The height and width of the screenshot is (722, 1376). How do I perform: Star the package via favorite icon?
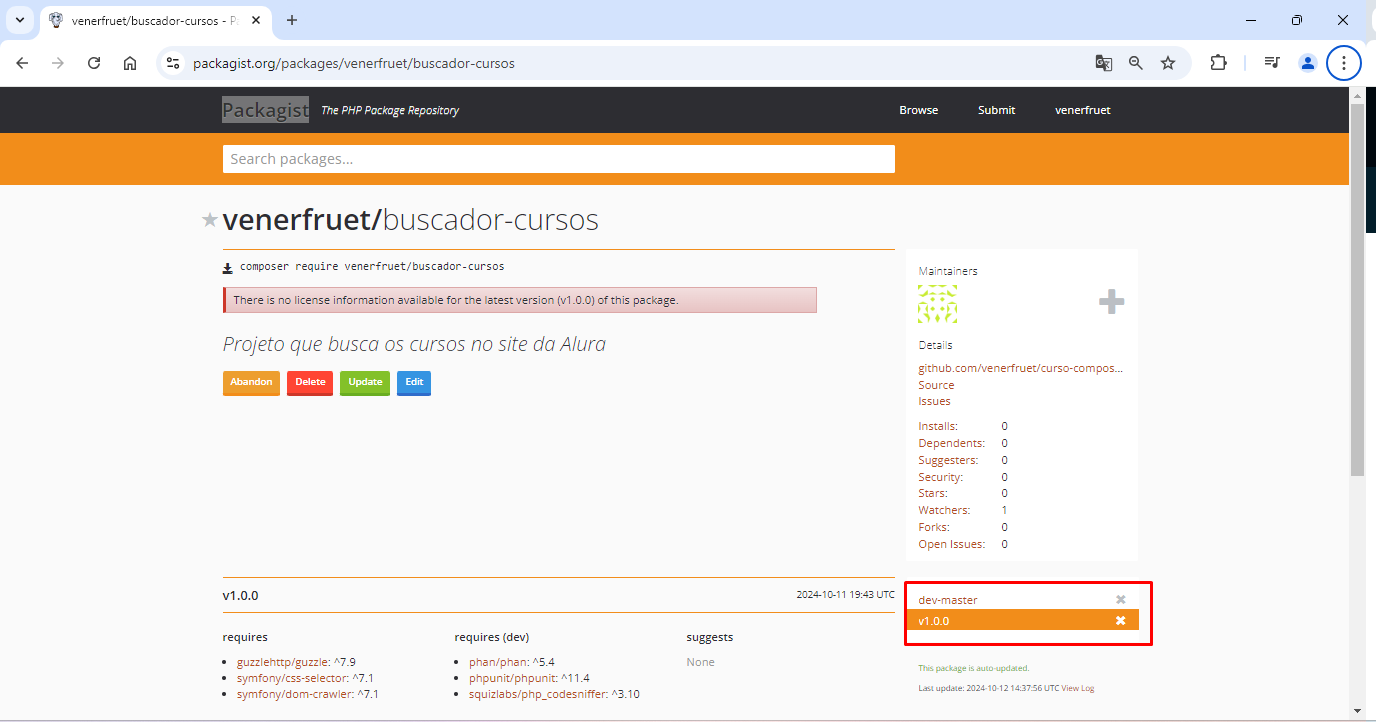pos(210,220)
